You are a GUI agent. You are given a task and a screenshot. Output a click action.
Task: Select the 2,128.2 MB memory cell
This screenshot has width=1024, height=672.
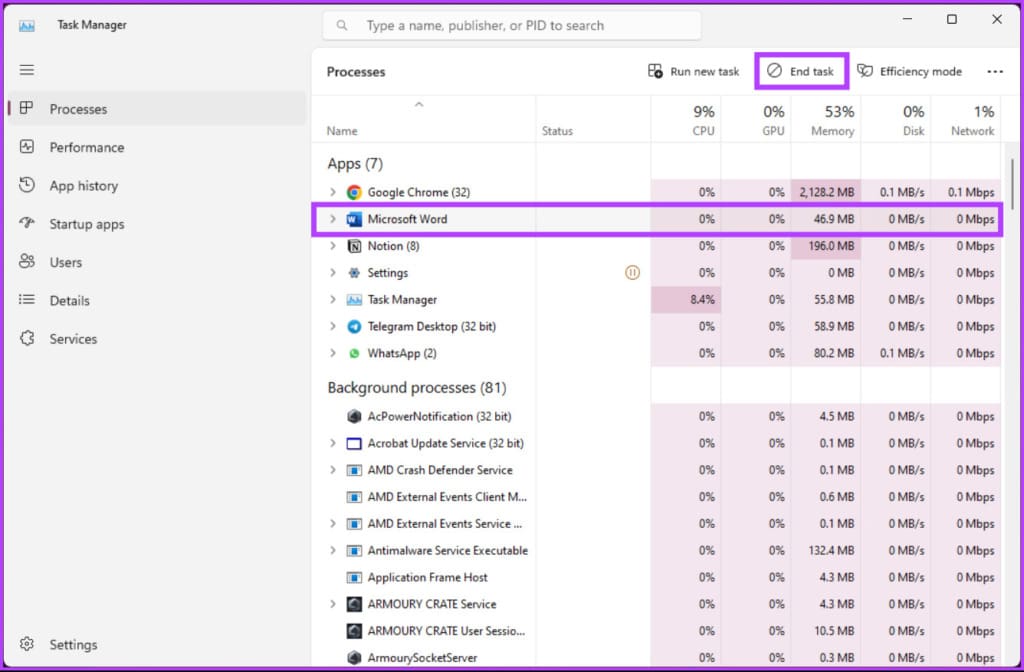[x=825, y=192]
